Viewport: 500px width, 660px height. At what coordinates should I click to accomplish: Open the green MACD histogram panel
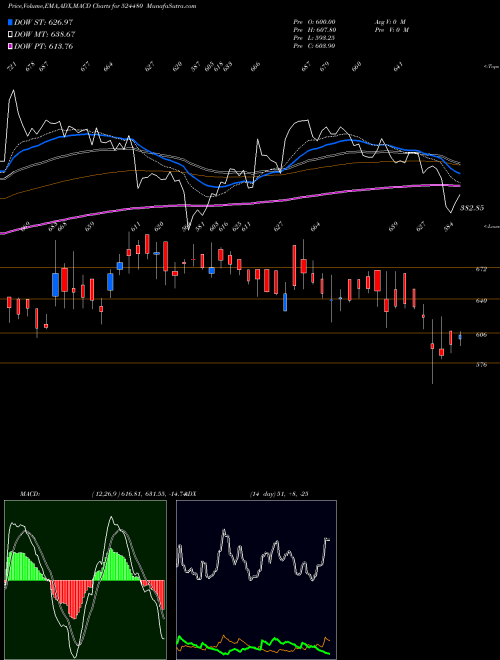[85, 580]
